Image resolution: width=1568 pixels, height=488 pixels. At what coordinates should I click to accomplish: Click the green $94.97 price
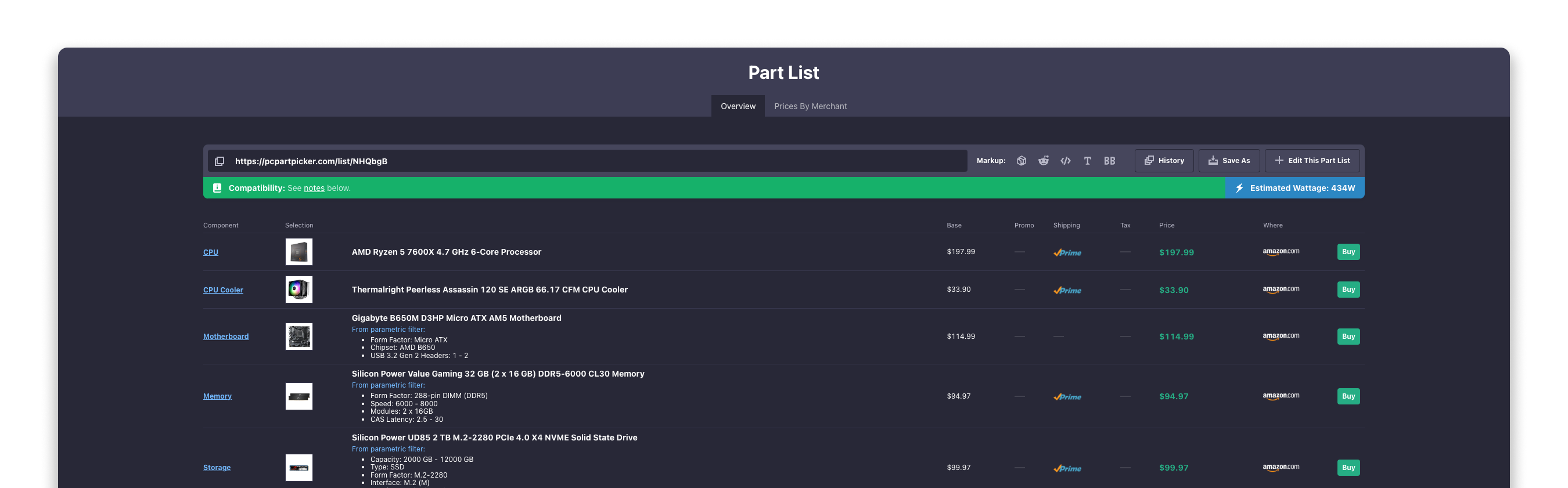[1174, 397]
